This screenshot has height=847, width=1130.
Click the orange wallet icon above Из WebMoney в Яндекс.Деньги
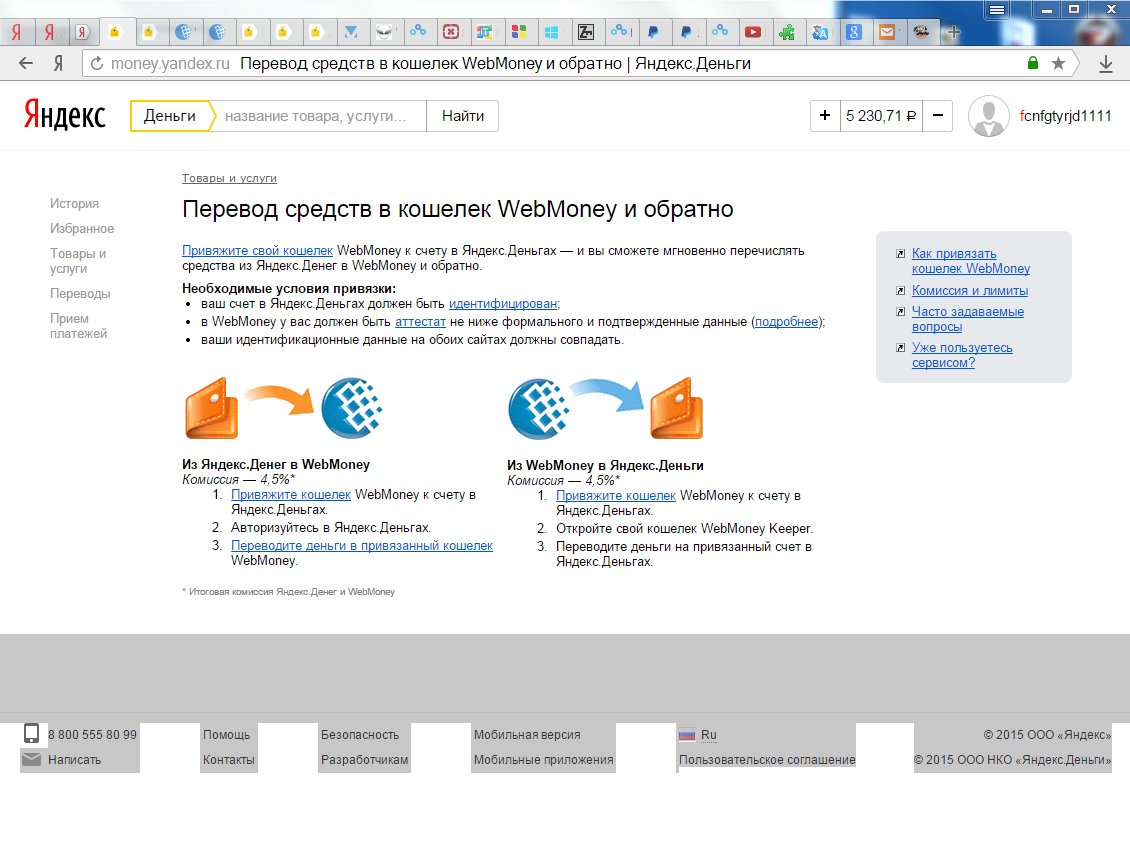pos(677,408)
